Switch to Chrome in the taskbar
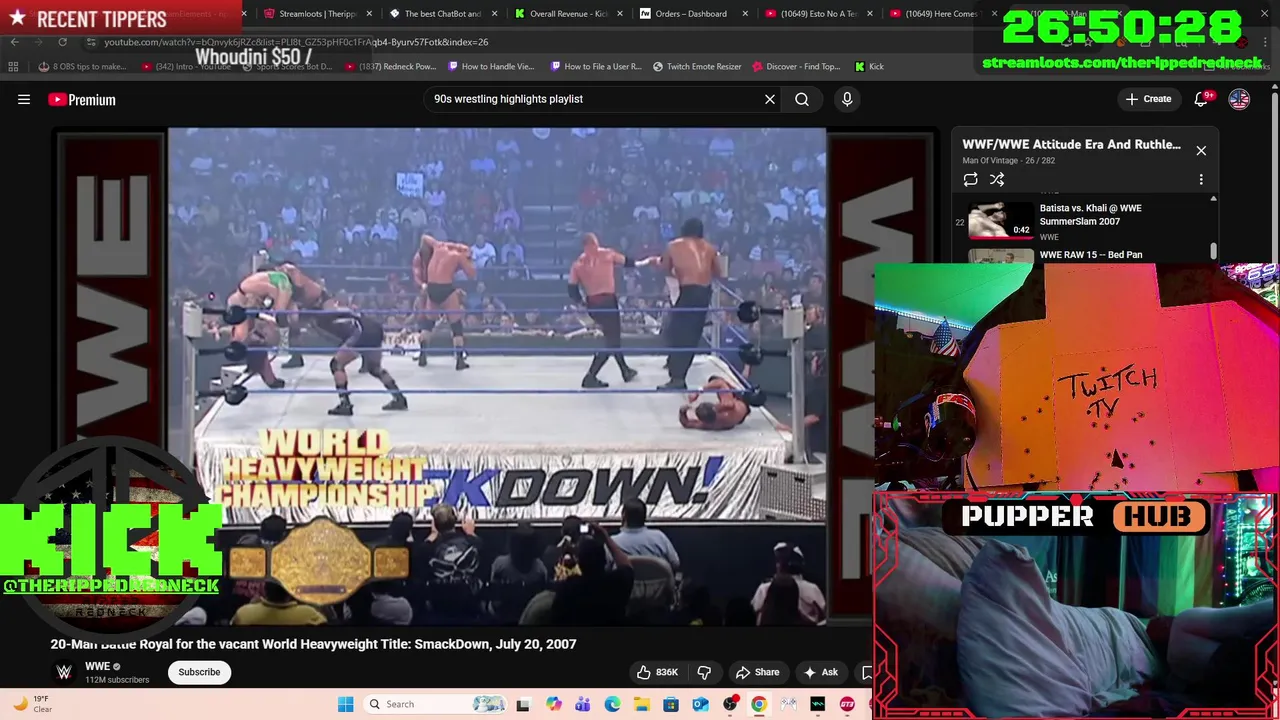This screenshot has width=1280, height=720. 759,704
